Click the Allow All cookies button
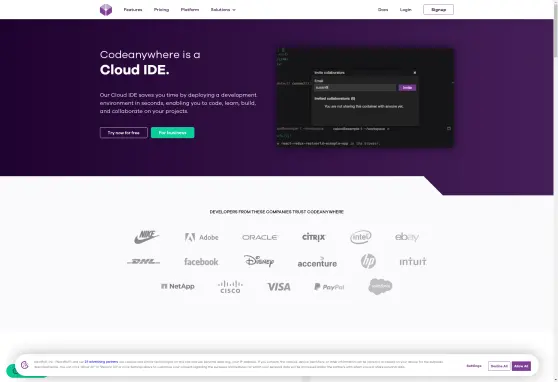This screenshot has width=558, height=382. click(521, 366)
